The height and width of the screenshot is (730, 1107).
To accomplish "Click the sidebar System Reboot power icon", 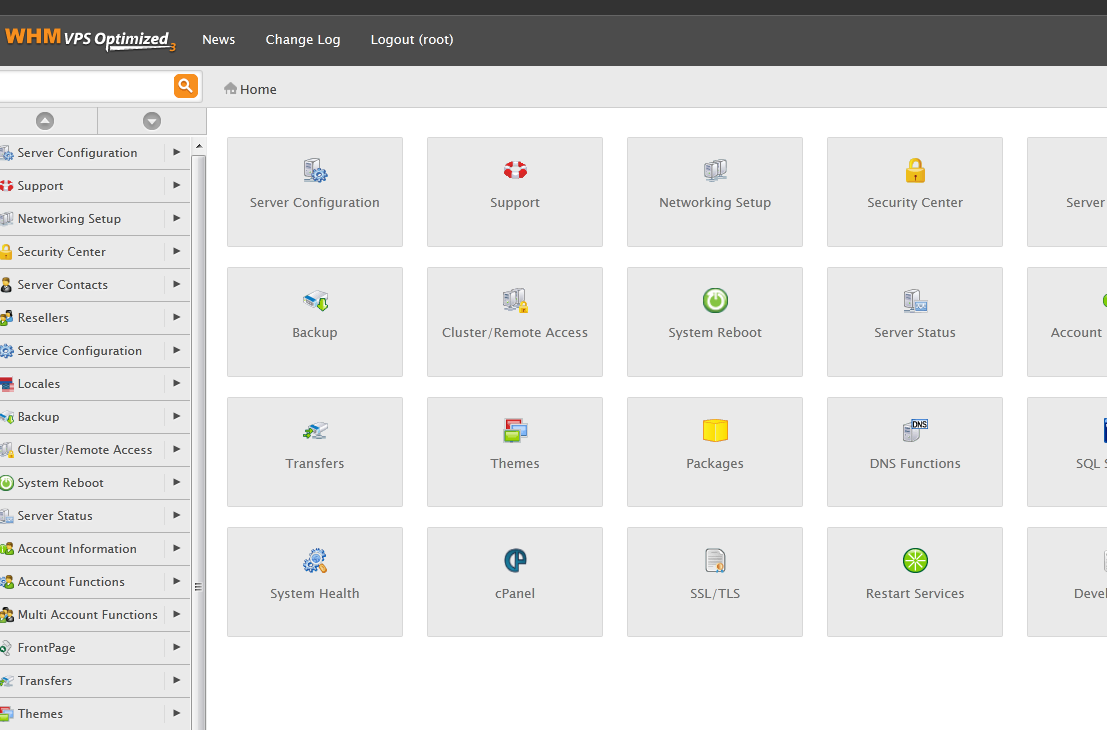I will 6,483.
